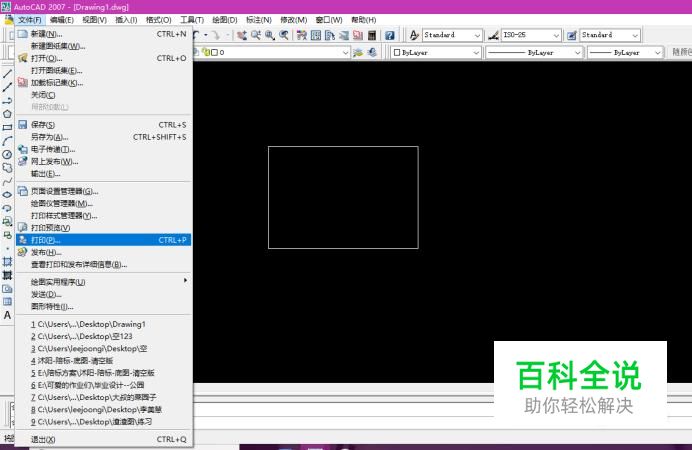Screen dimensions: 692x450
Task: Choose 发布(H)... menu entry
Action: coord(104,252)
